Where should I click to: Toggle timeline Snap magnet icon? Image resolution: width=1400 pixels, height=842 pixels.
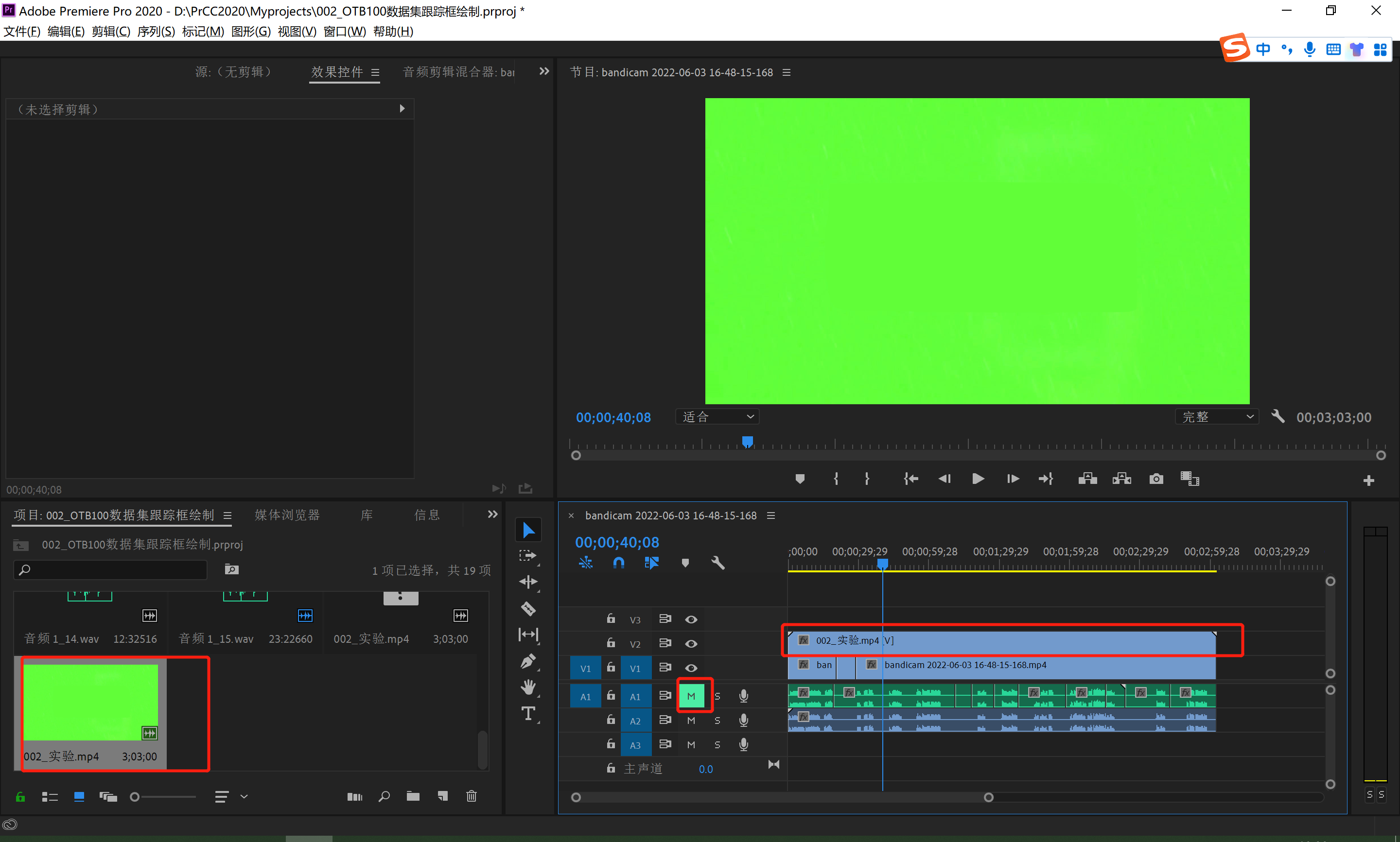(x=618, y=563)
